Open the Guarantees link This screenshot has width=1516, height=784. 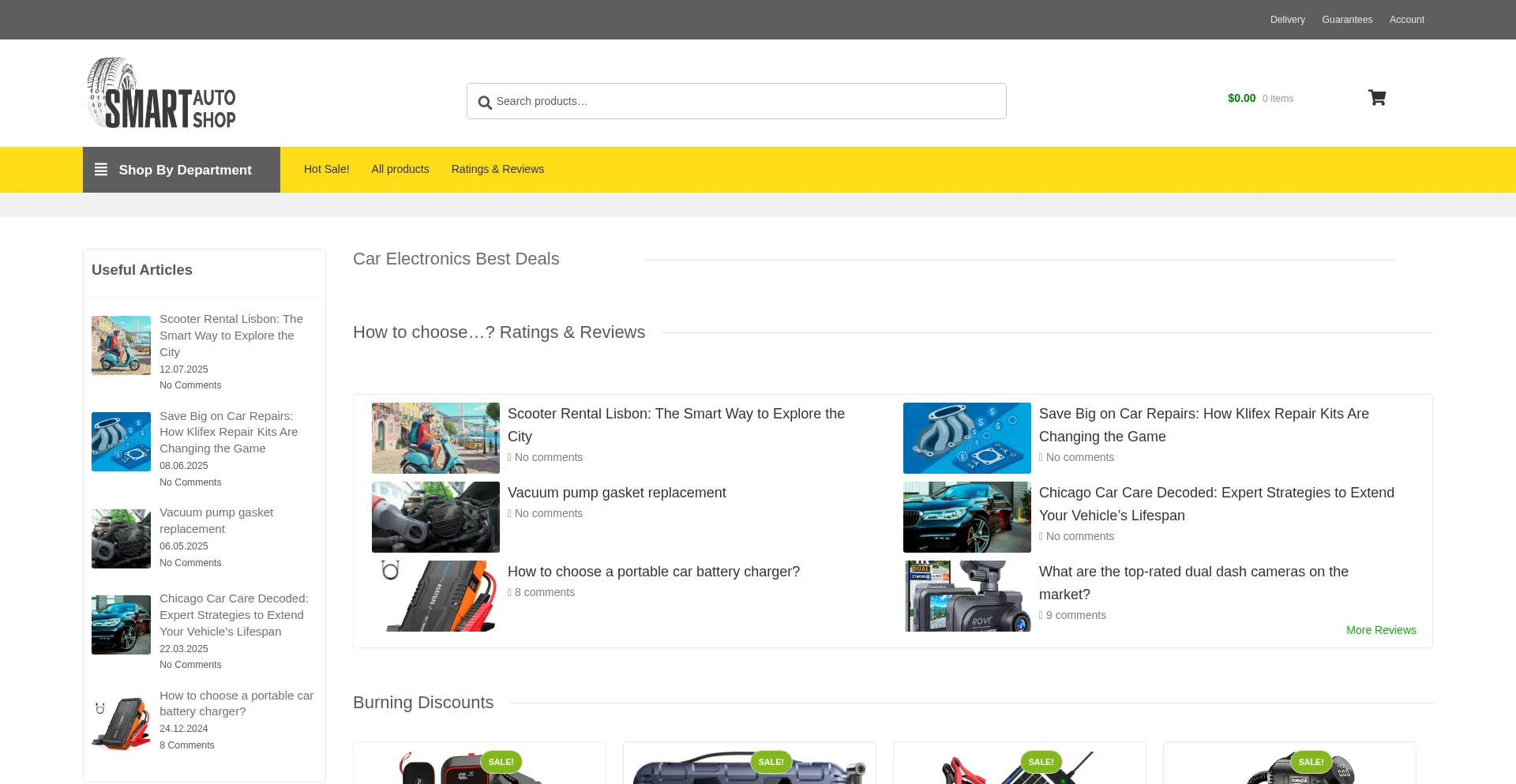1347,20
